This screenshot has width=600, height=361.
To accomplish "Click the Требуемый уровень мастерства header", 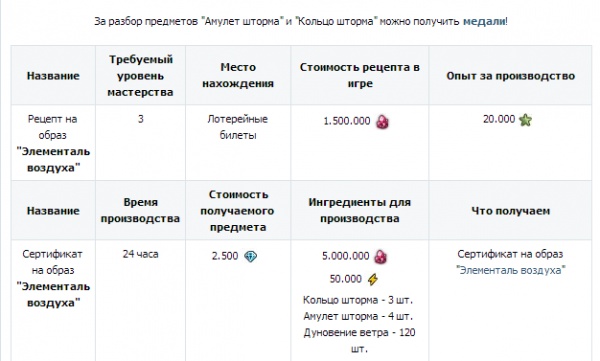I will tap(140, 75).
